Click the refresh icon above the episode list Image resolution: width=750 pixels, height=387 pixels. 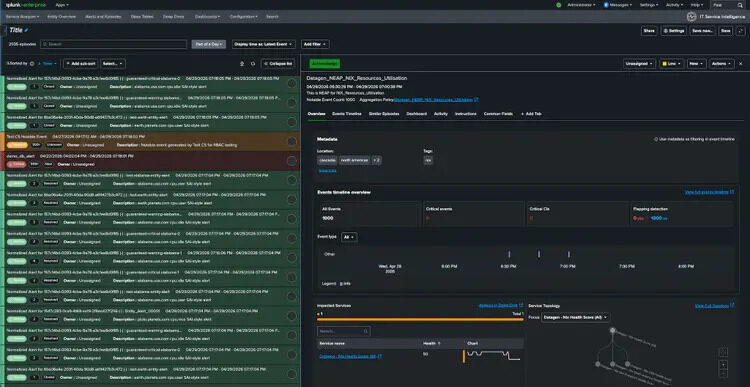click(x=253, y=64)
